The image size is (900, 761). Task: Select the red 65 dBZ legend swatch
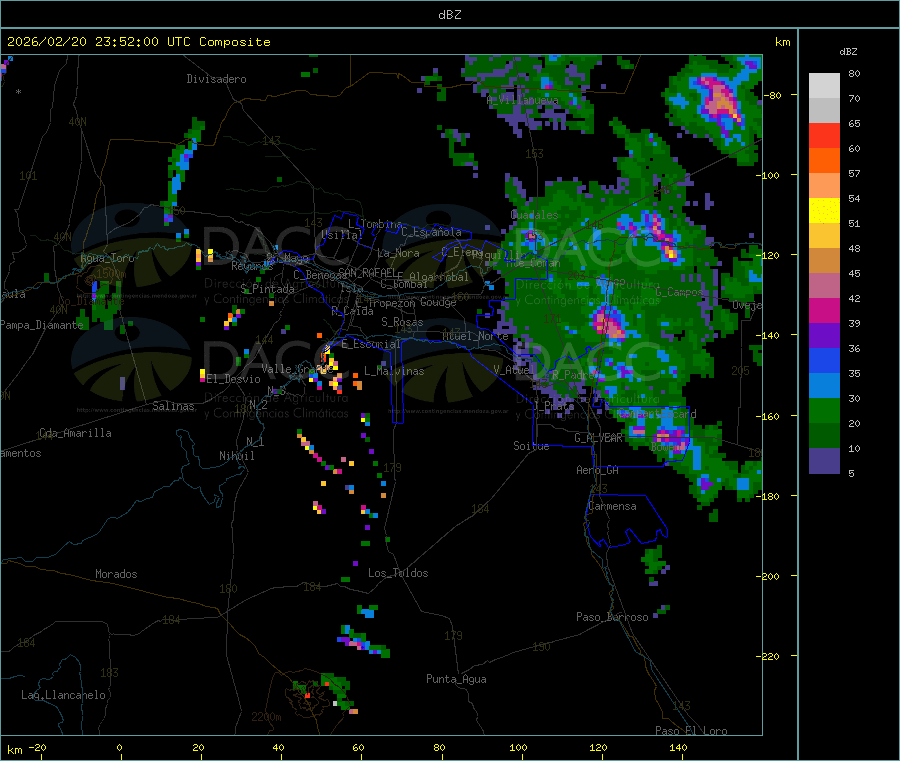pyautogui.click(x=824, y=135)
